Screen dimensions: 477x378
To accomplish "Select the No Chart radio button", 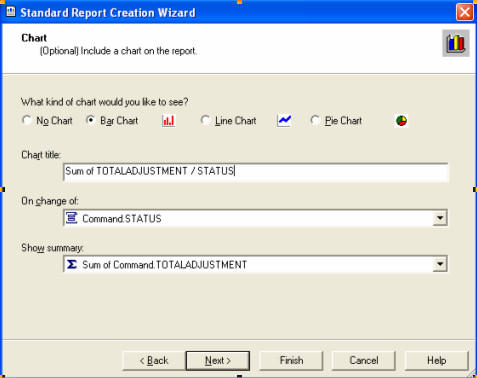I will tap(27, 120).
